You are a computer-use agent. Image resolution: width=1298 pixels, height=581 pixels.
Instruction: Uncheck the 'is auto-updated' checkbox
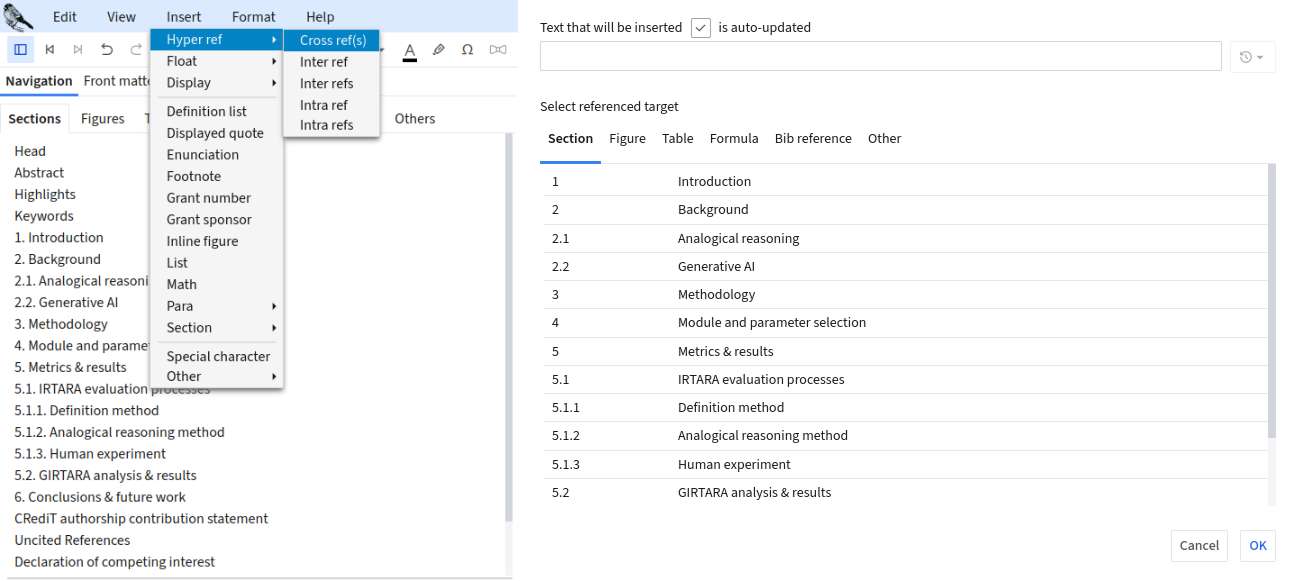point(701,28)
